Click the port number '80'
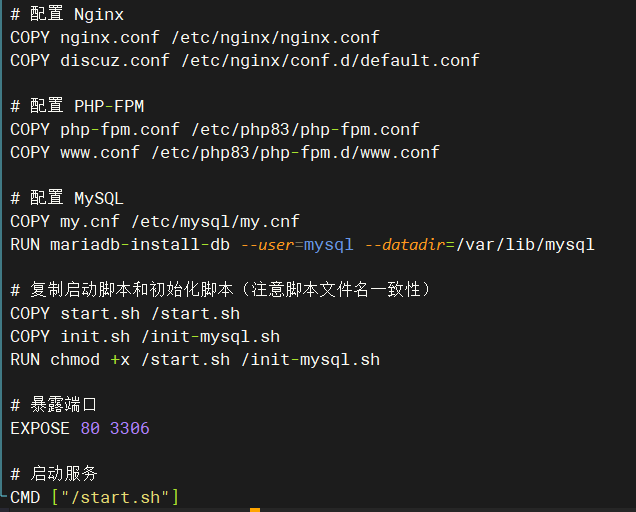636x512 pixels. [x=90, y=428]
